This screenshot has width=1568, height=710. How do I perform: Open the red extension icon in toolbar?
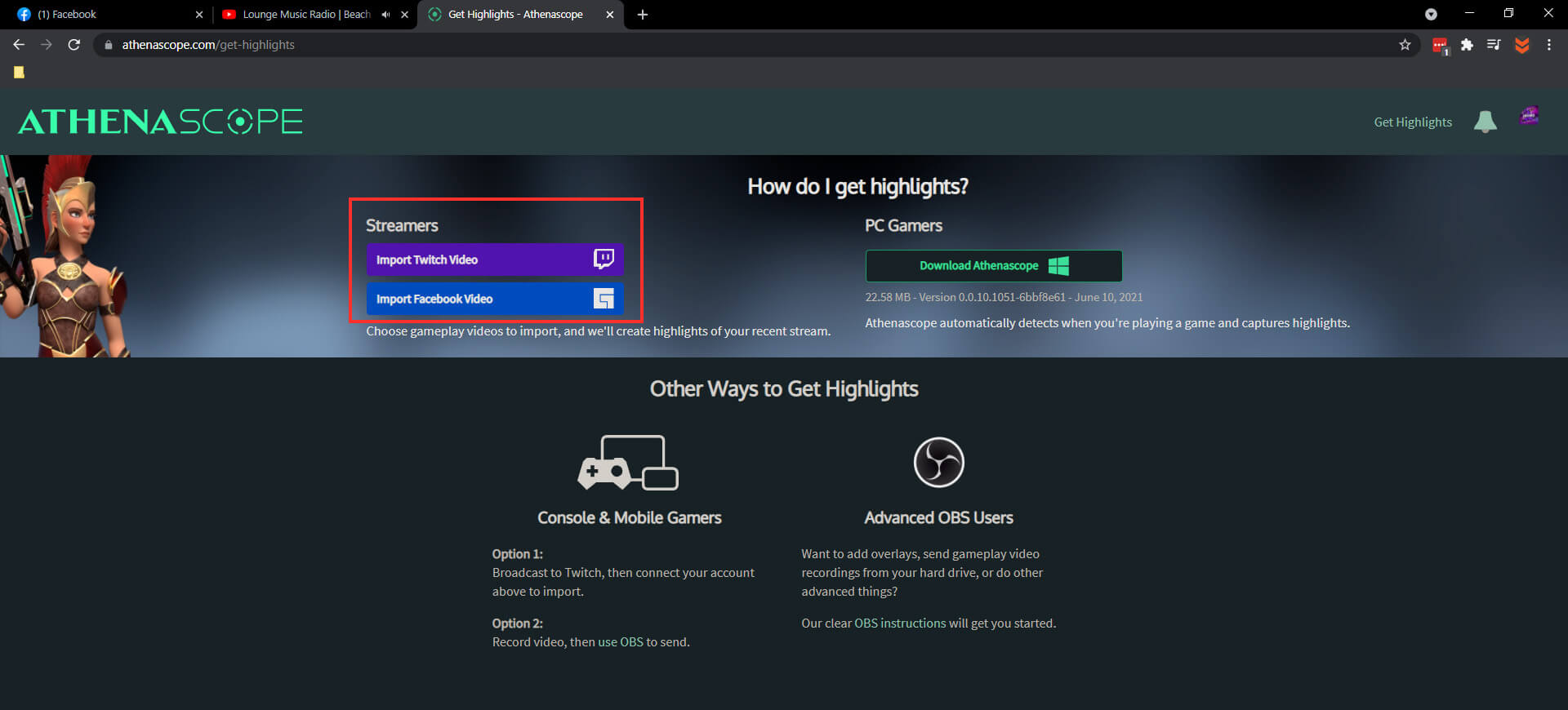(x=1441, y=46)
